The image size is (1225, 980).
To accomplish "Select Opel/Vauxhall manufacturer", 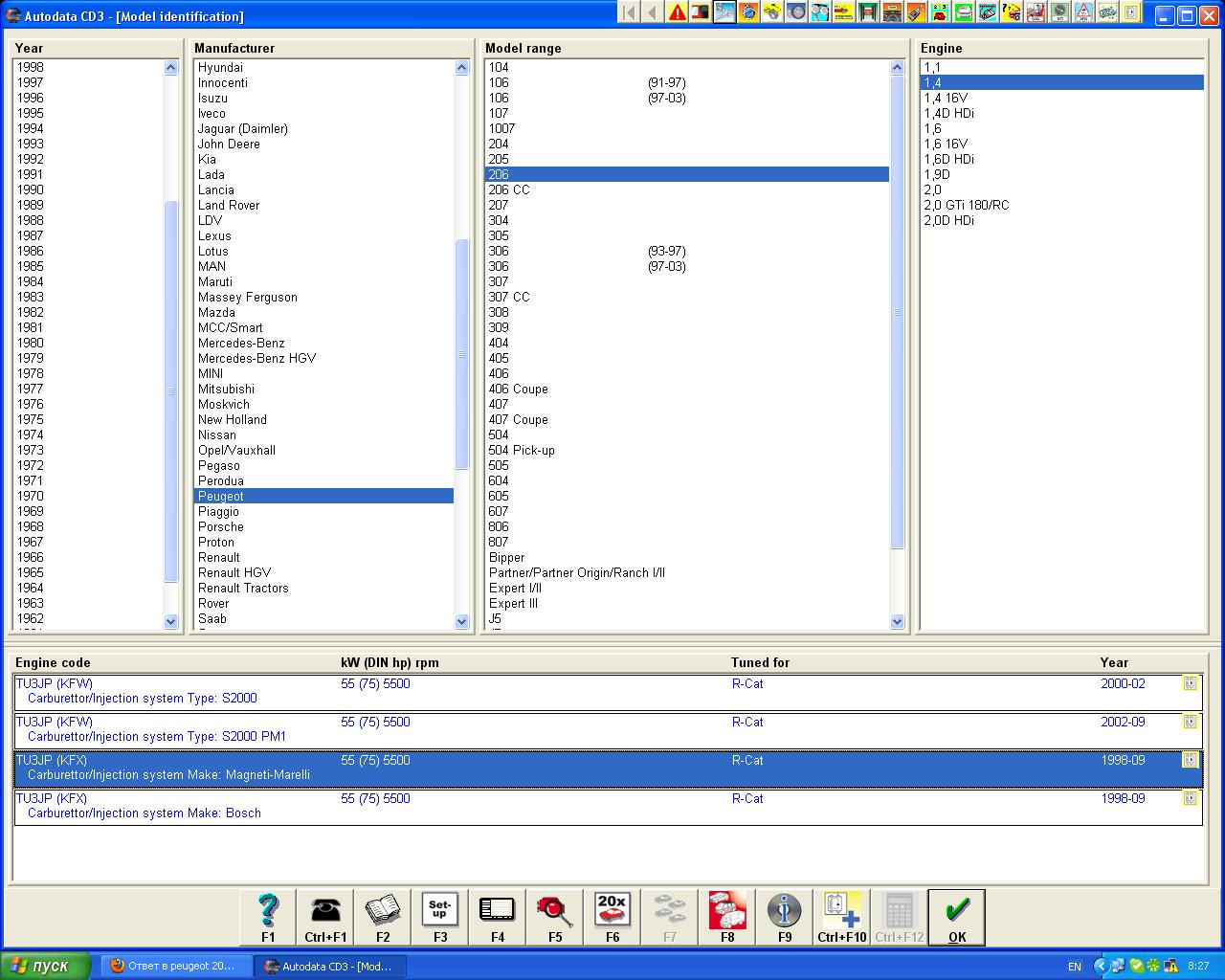I will (x=323, y=450).
